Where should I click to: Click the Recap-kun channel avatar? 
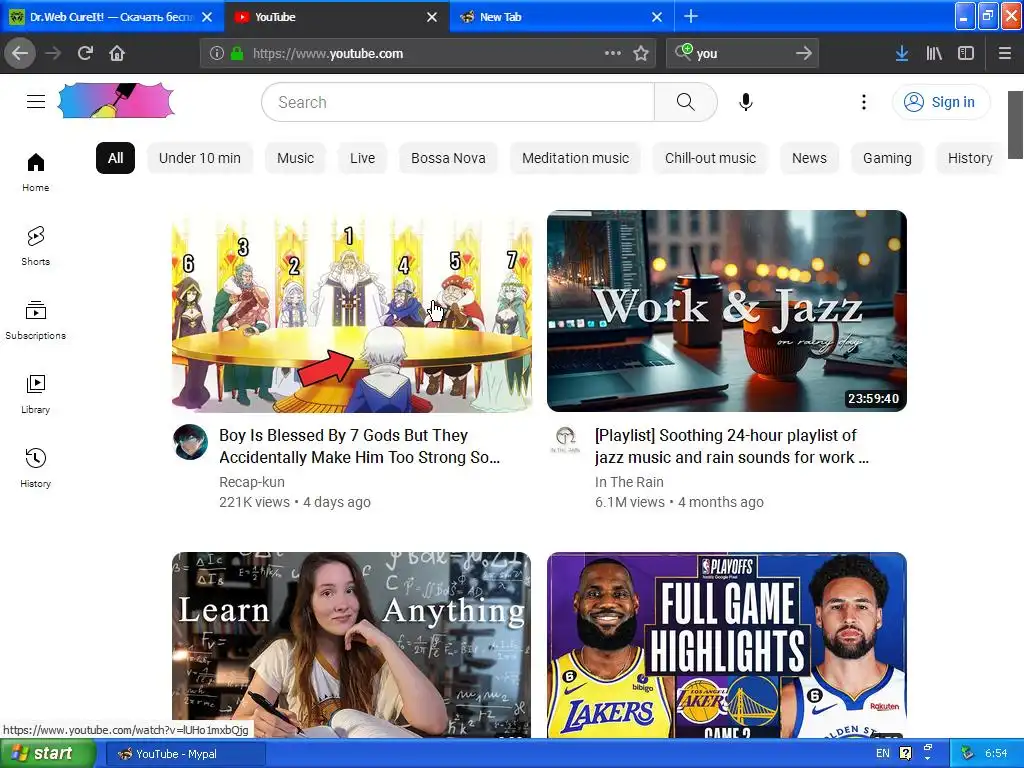[x=191, y=442]
